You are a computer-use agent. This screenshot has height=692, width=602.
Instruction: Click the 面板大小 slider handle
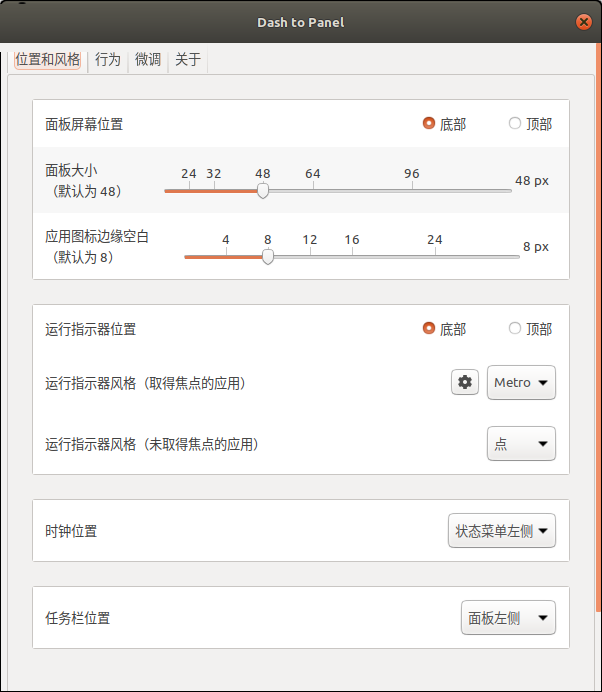click(x=263, y=190)
